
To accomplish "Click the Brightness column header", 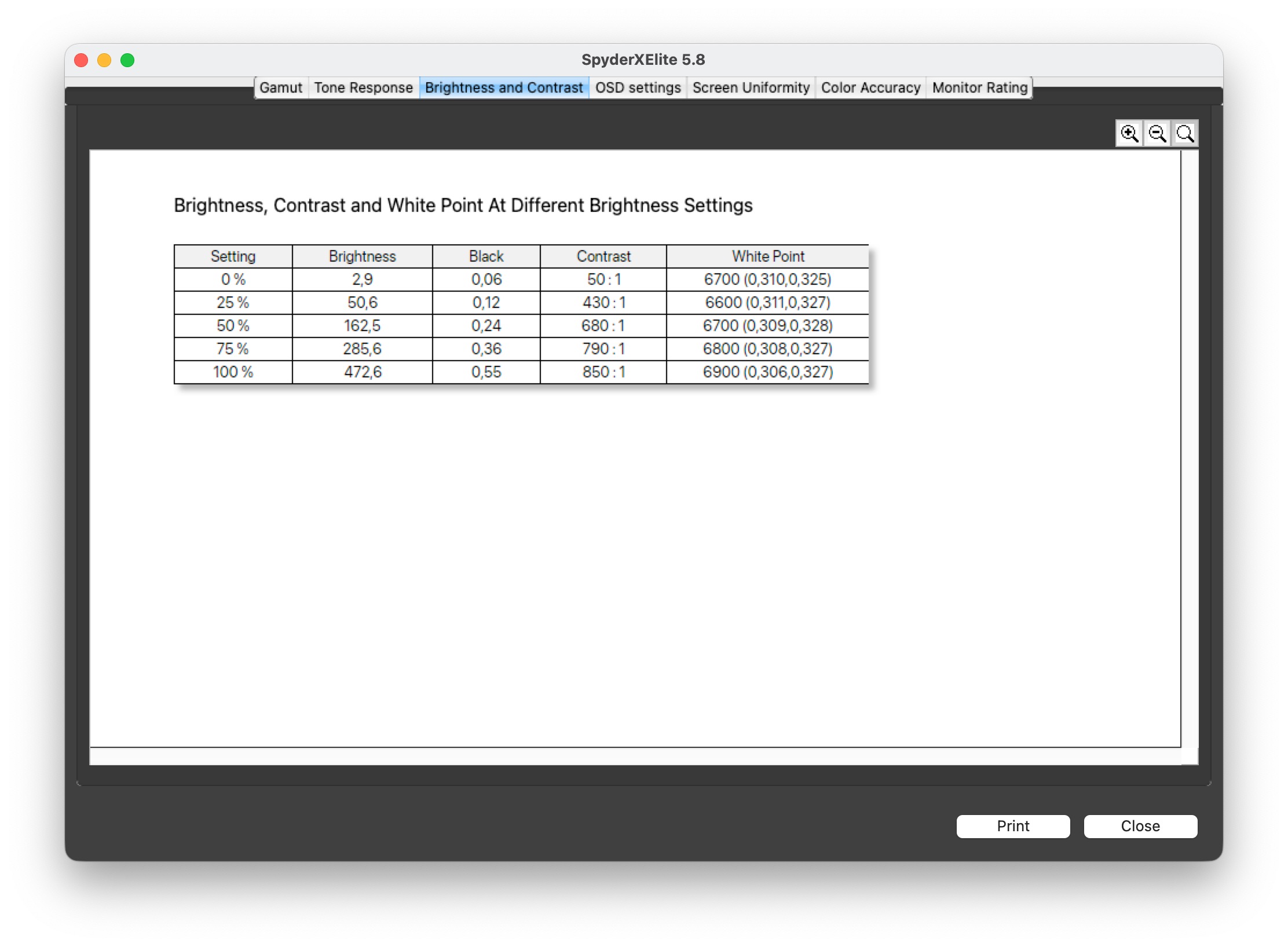I will [362, 256].
